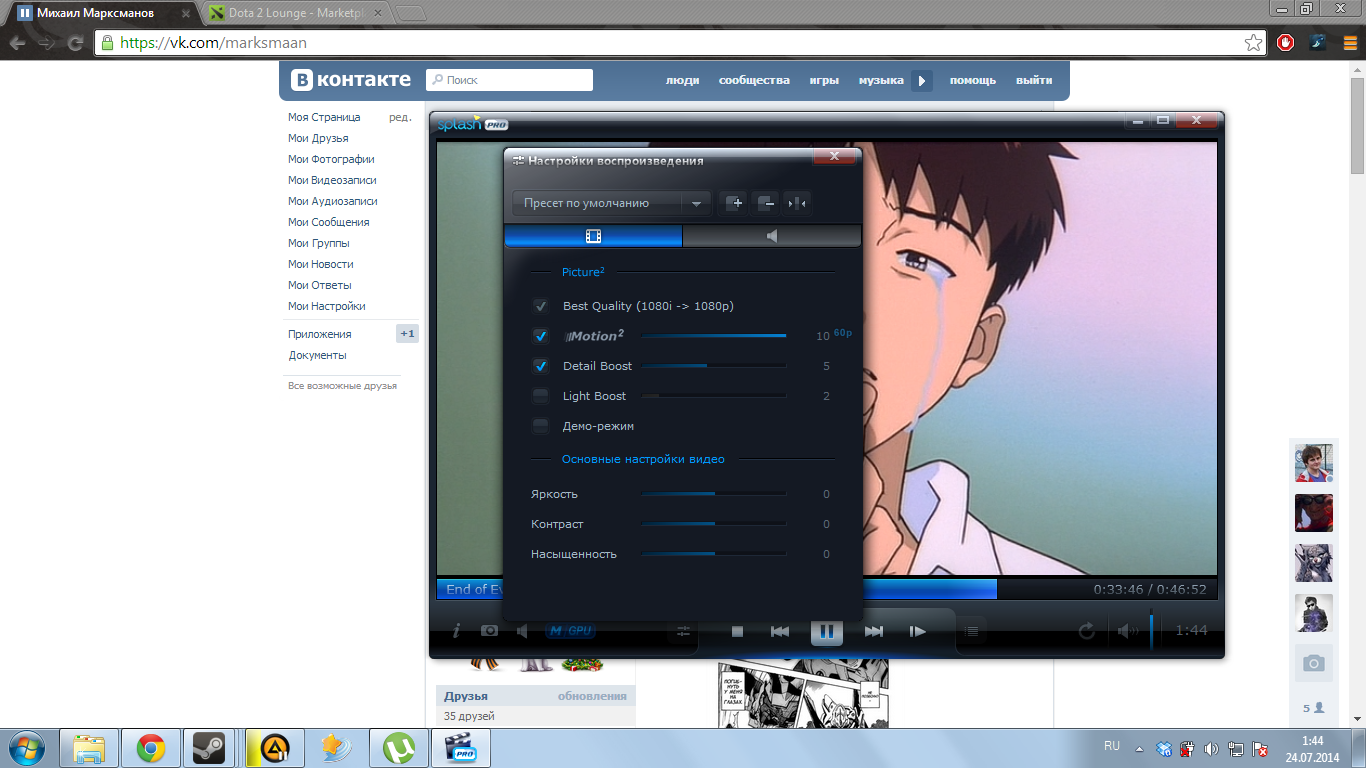Adjust the Motion² level slider
This screenshot has width=1366, height=768.
[713, 336]
